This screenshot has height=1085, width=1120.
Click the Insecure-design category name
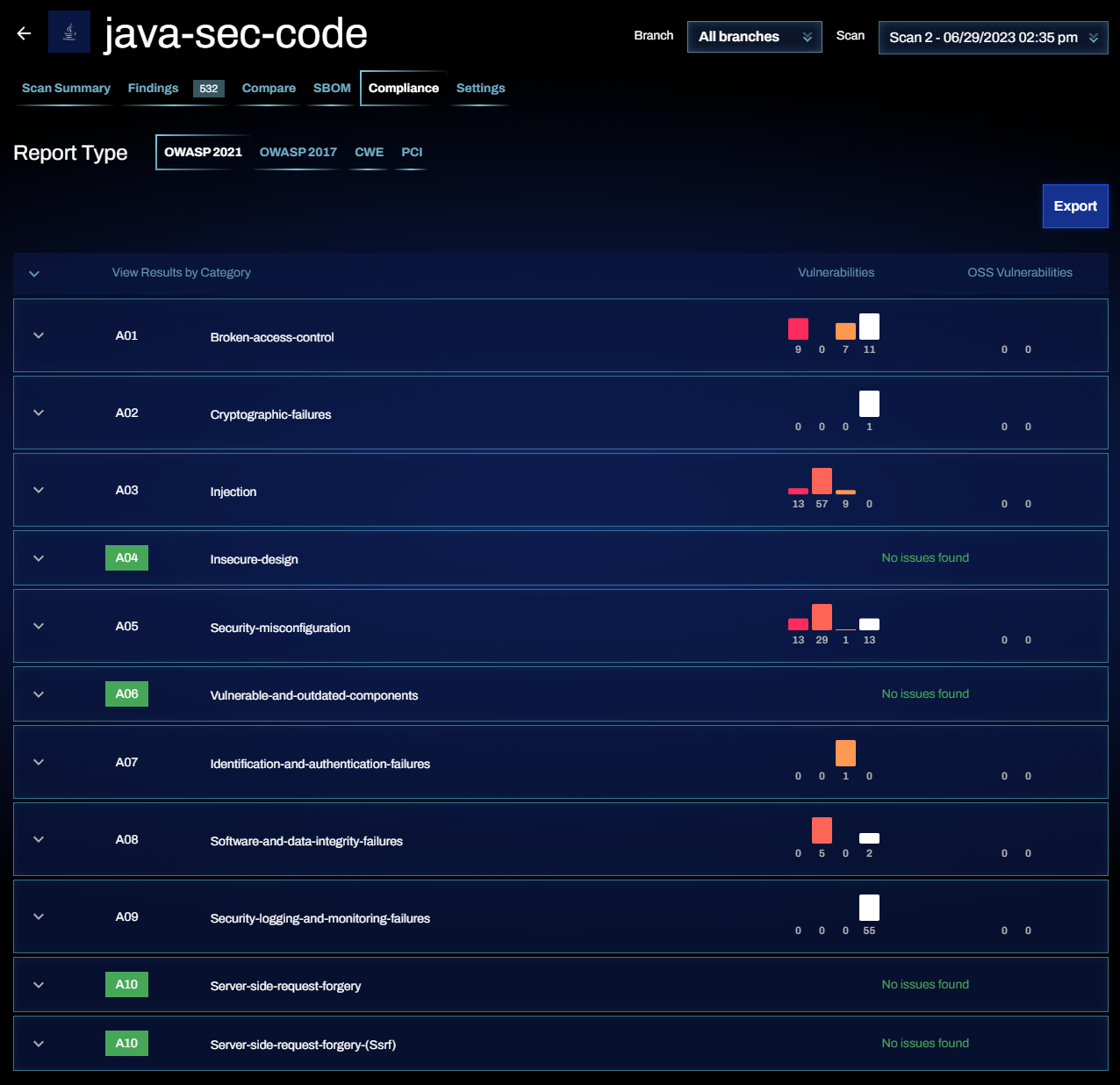tap(254, 559)
